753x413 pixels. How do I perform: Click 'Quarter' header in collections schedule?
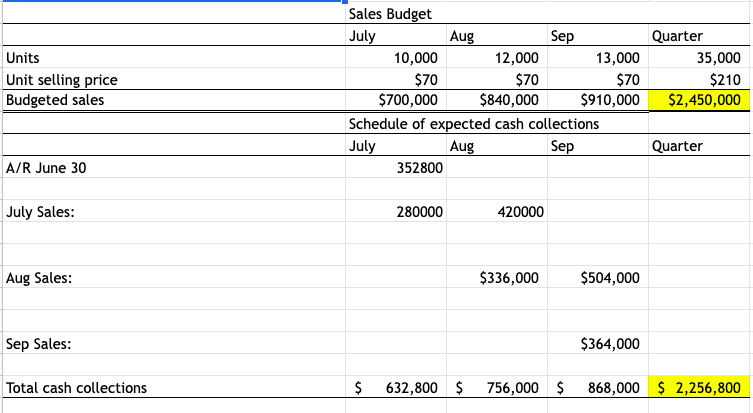point(677,146)
